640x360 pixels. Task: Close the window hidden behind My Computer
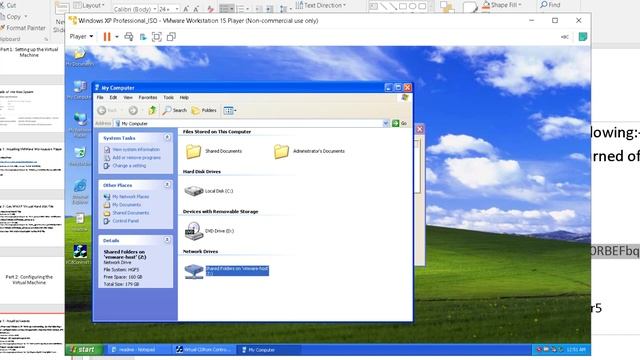tap(420, 129)
